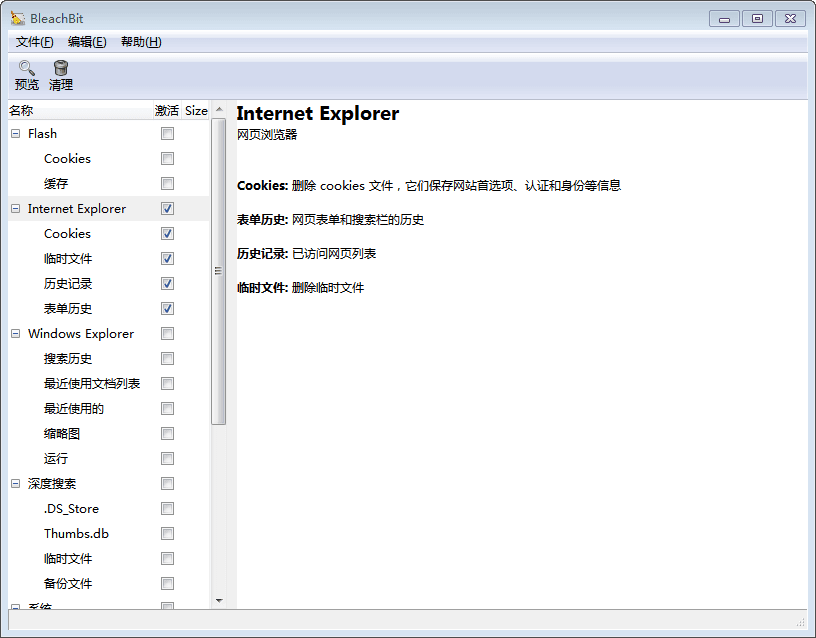Image resolution: width=816 pixels, height=638 pixels.
Task: Tick the Windows Explorer 缩略图 checkbox
Action: tap(167, 434)
